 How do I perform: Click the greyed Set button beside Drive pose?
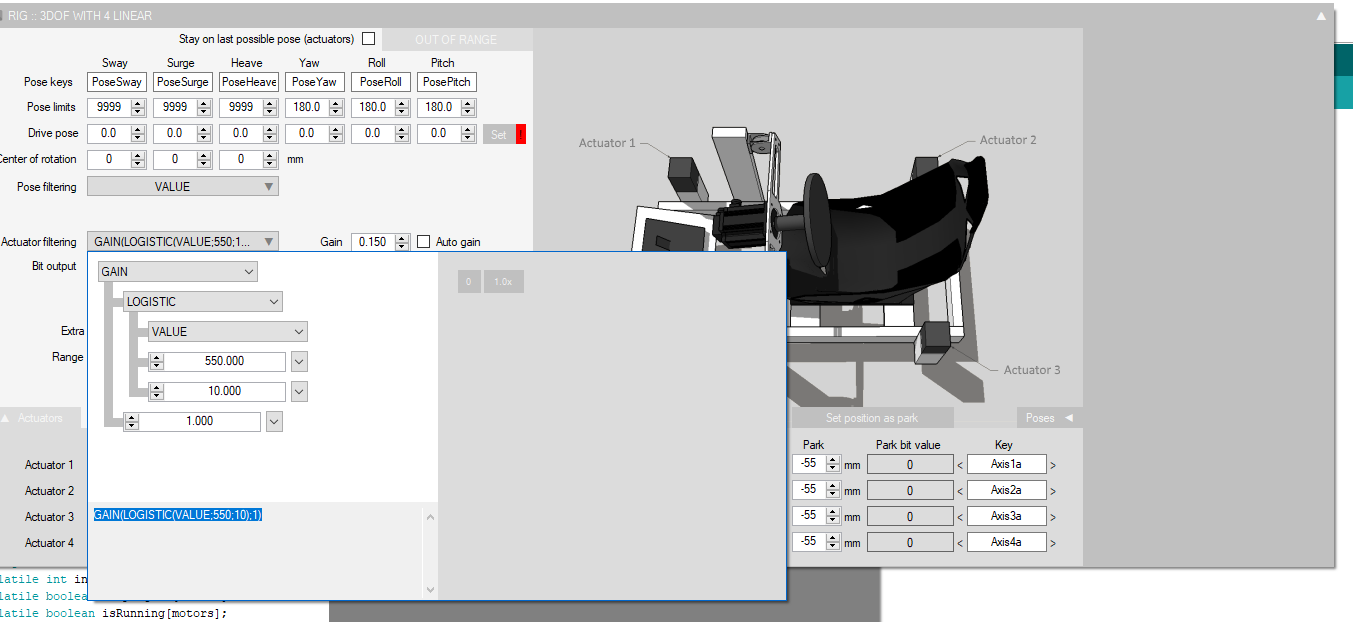pyautogui.click(x=498, y=134)
